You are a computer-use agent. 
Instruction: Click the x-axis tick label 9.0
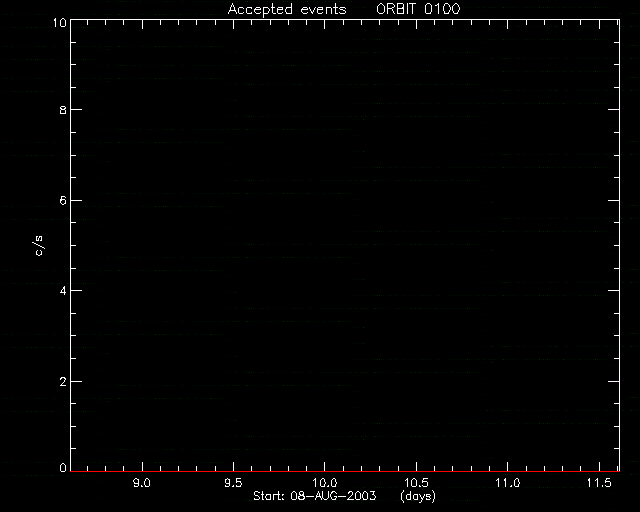[x=142, y=483]
